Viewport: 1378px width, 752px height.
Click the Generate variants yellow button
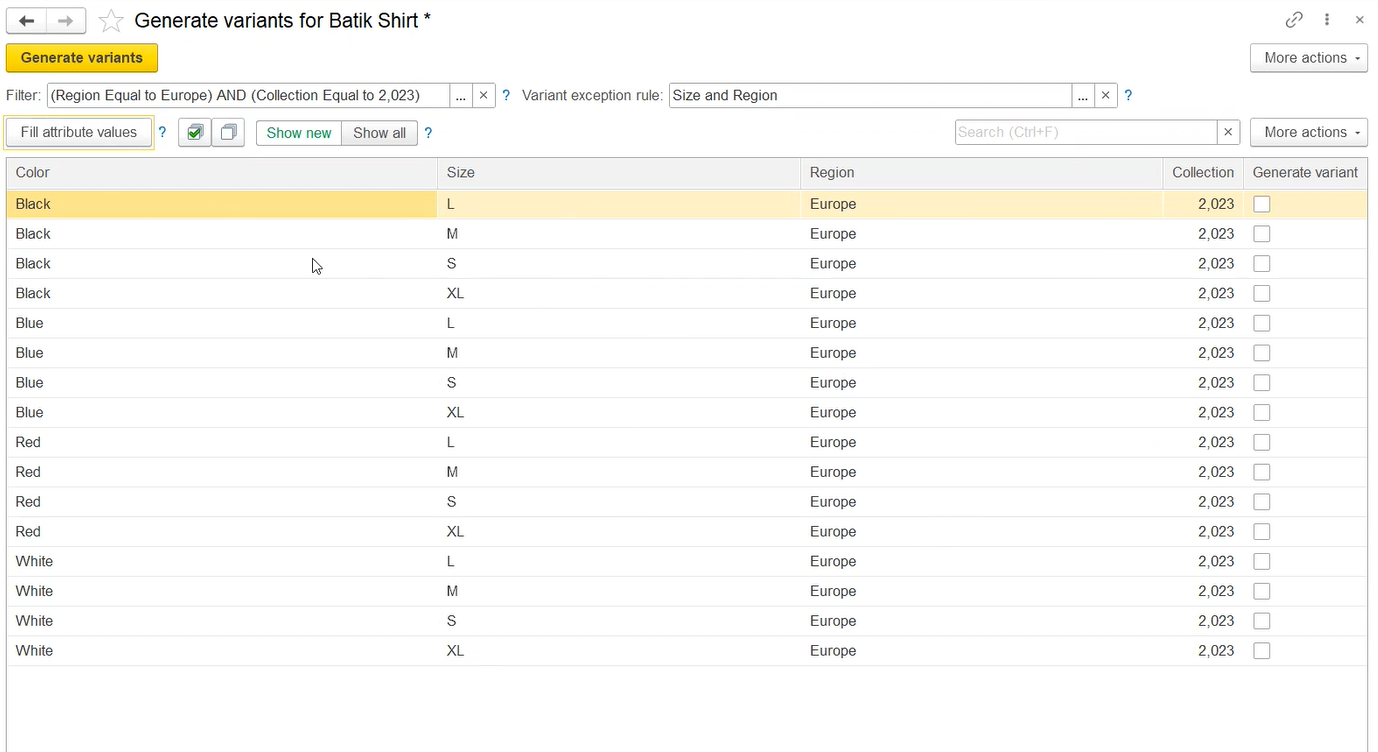[82, 58]
